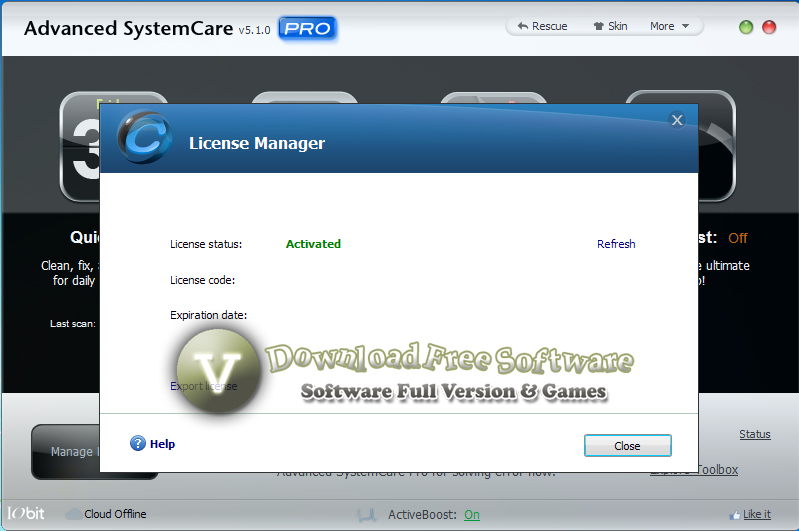Screen dimensions: 799x531
Task: Click the Rescue arrow icon
Action: [522, 25]
